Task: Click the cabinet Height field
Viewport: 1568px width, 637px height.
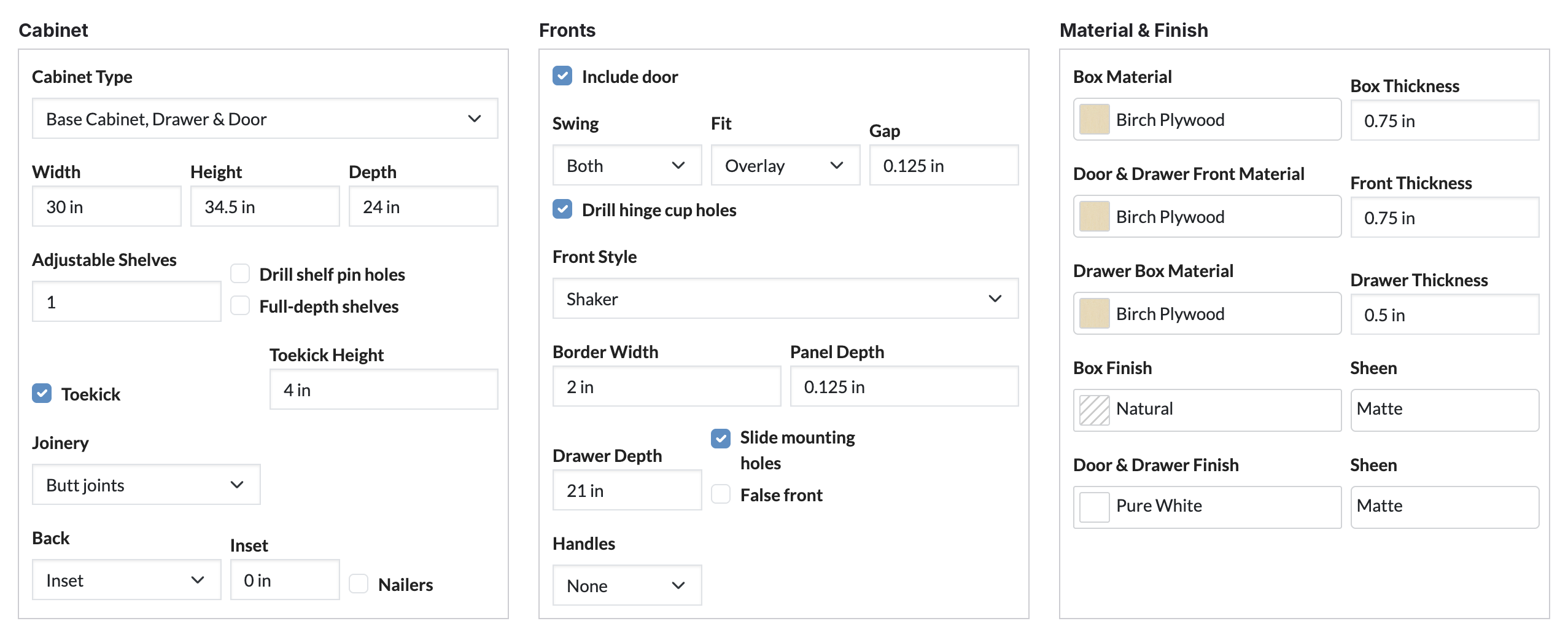Action: 265,206
